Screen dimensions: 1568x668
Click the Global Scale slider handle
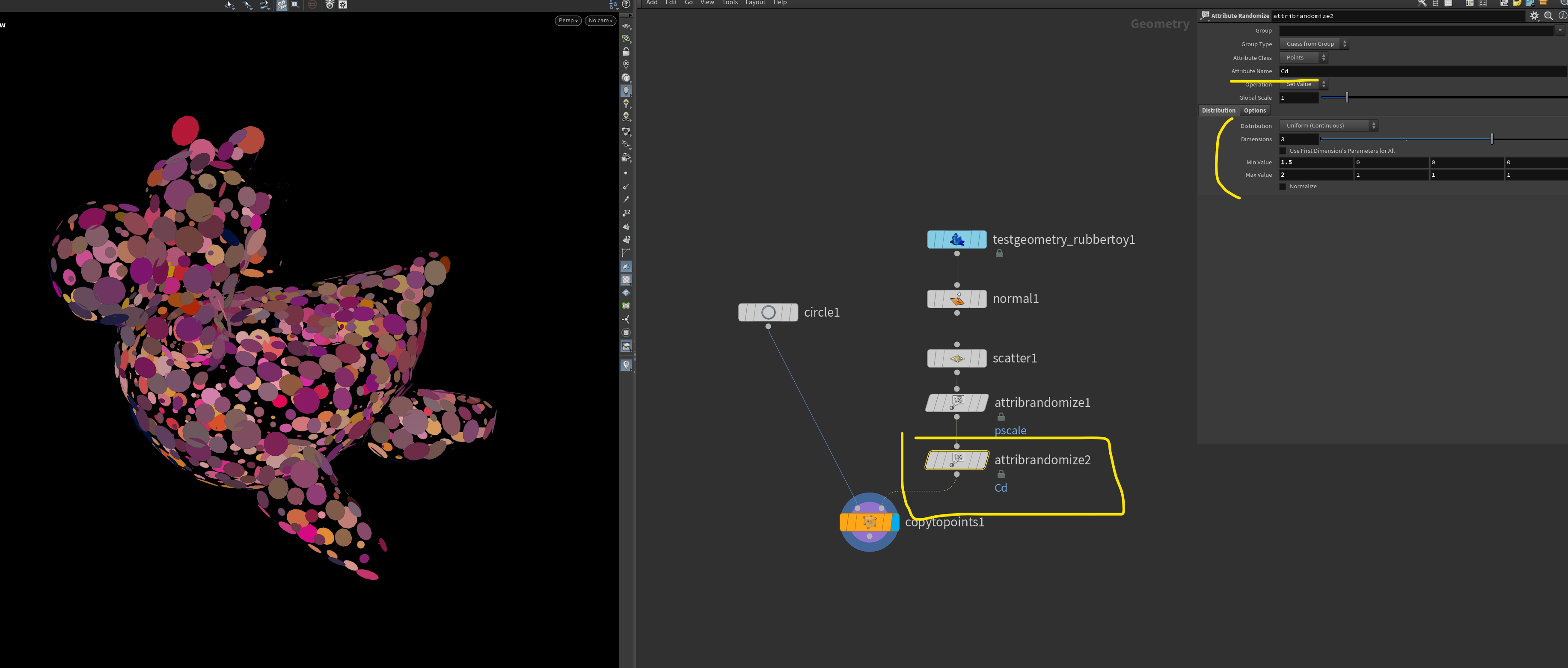point(1346,98)
